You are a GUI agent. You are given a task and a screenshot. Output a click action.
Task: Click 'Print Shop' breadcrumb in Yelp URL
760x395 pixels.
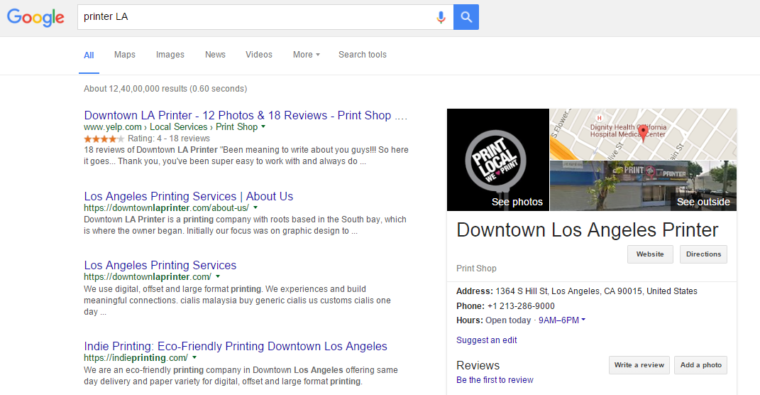pyautogui.click(x=237, y=127)
